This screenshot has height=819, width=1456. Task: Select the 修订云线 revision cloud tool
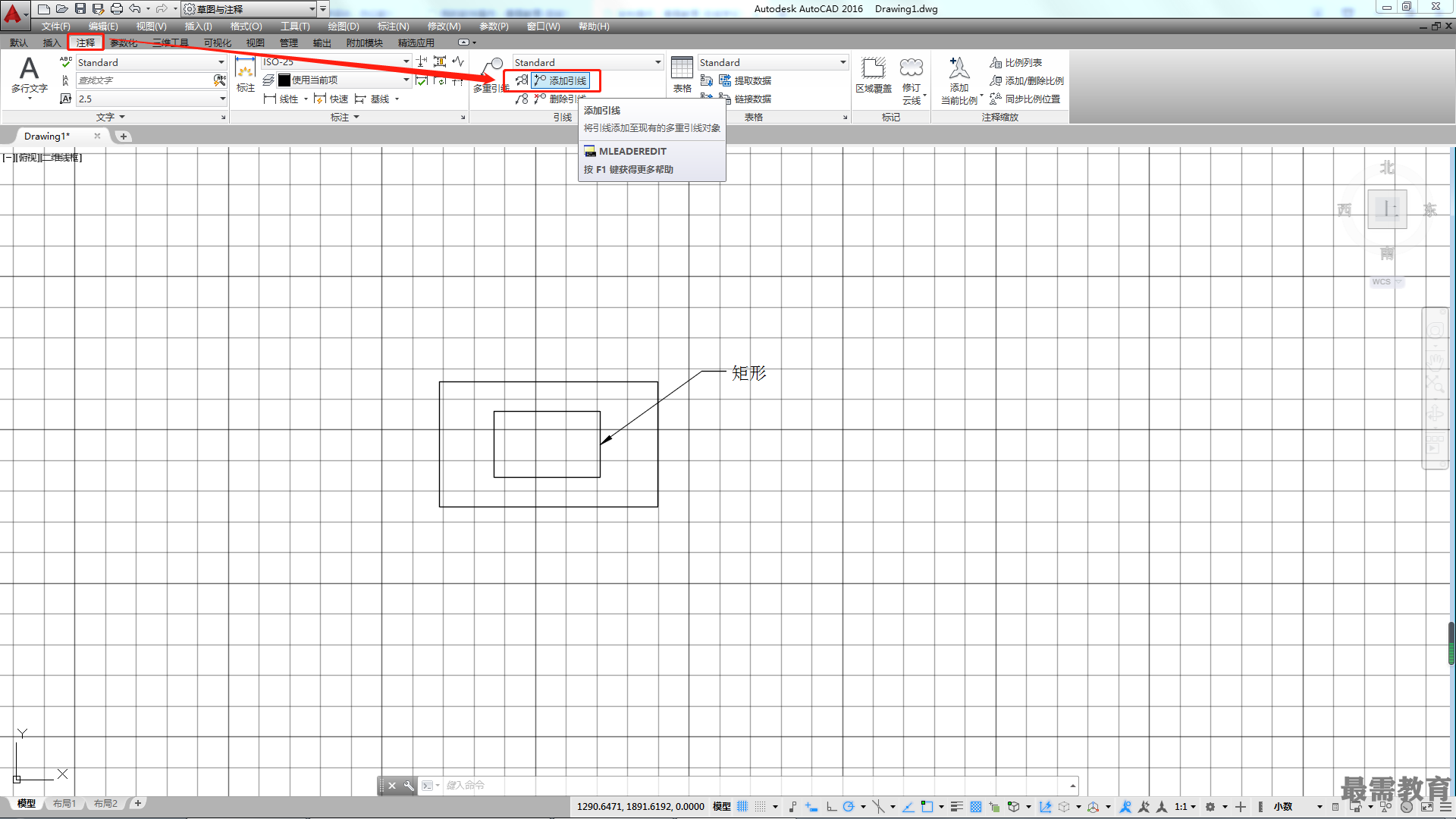tap(912, 80)
